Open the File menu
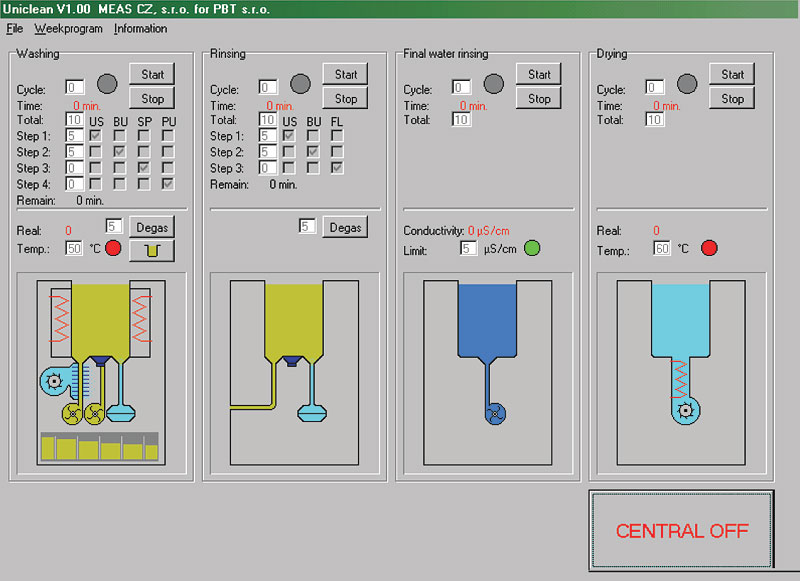 click(14, 29)
